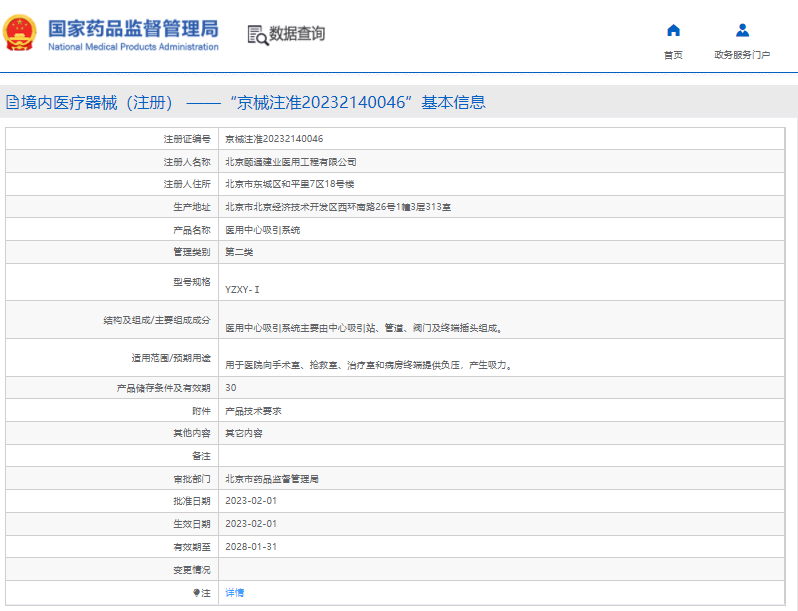
Task: Select the 批准日期 value 2023-02-01
Action: click(251, 501)
